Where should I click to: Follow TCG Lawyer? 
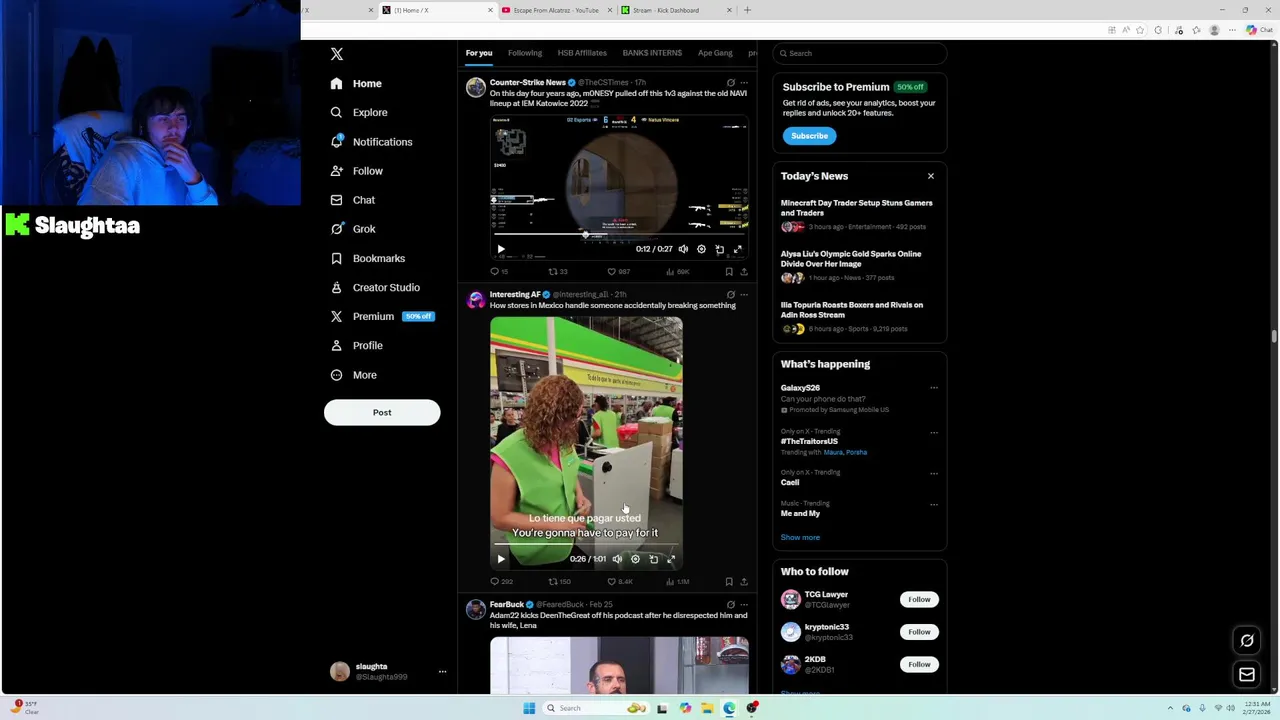919,600
